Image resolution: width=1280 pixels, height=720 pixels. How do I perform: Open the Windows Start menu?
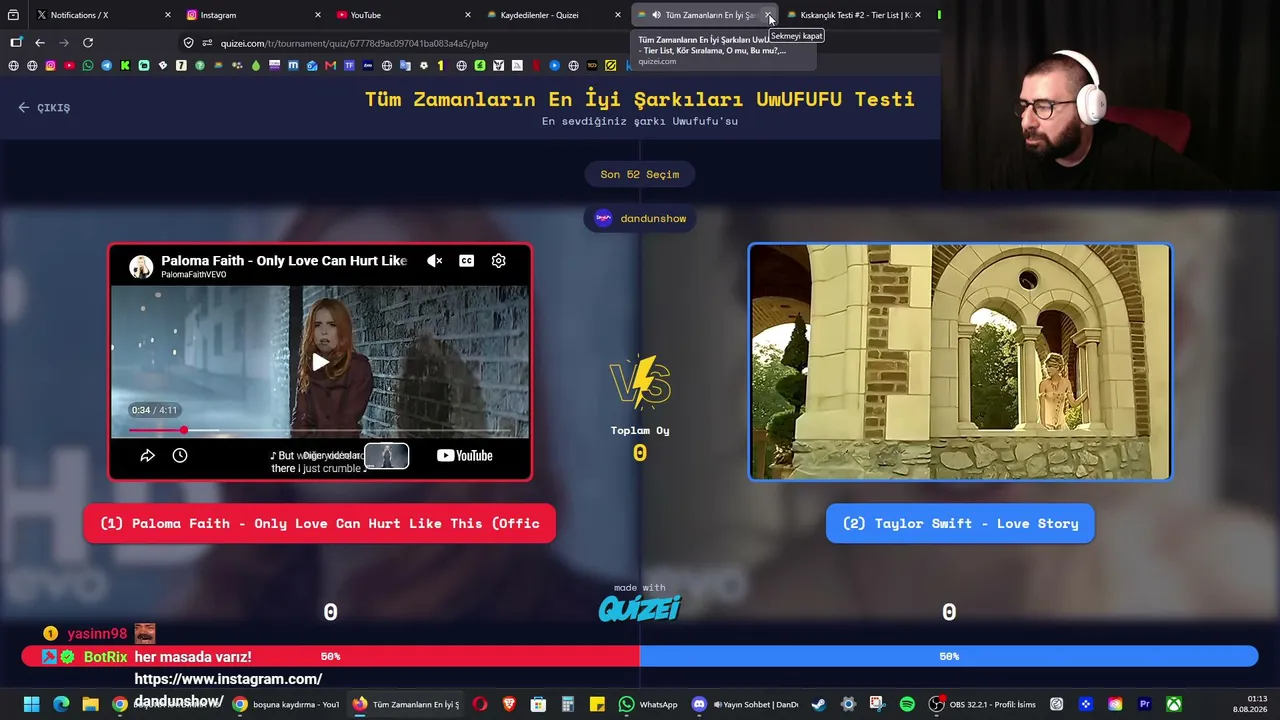[31, 704]
